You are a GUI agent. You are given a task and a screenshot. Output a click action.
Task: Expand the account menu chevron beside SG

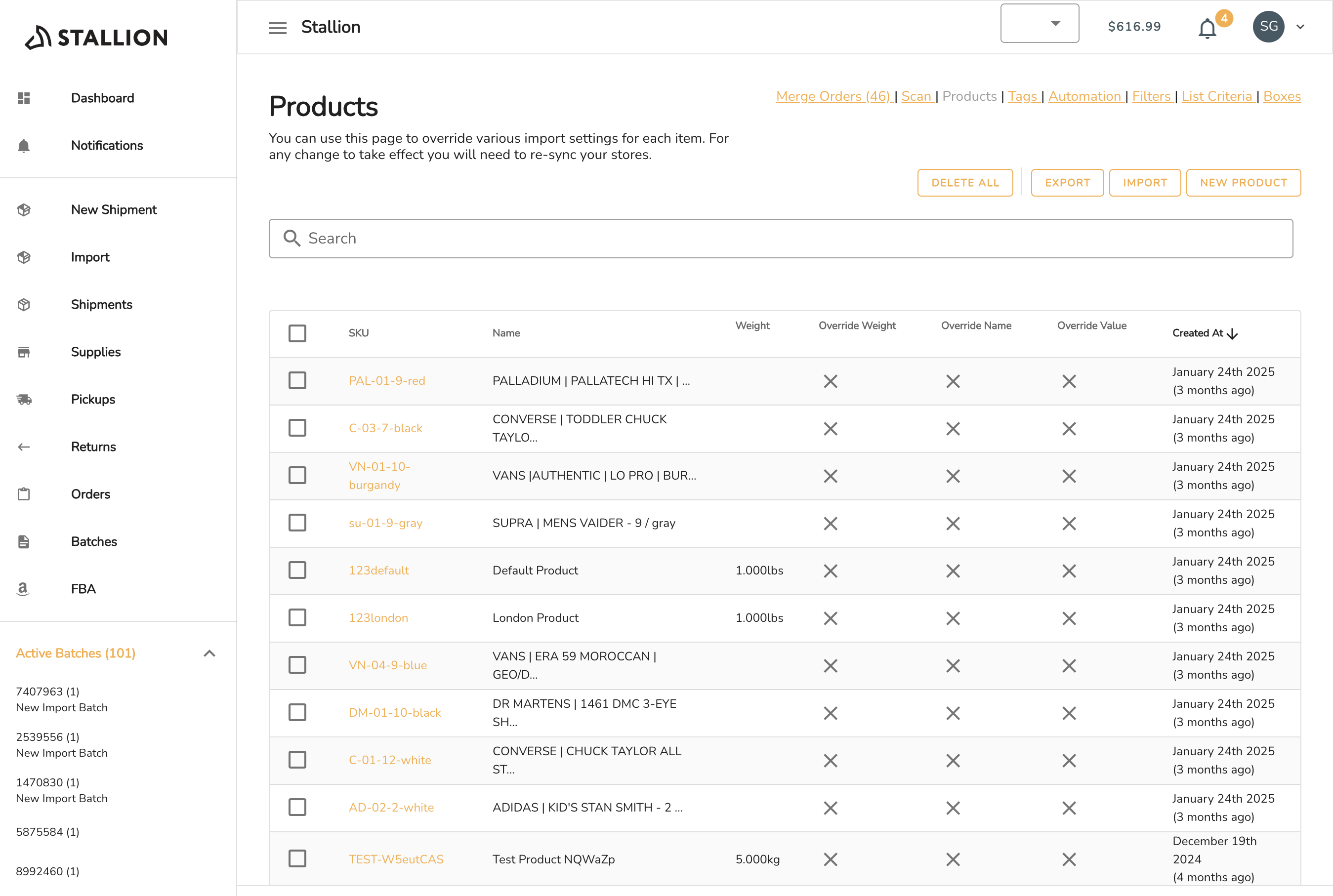[1300, 27]
